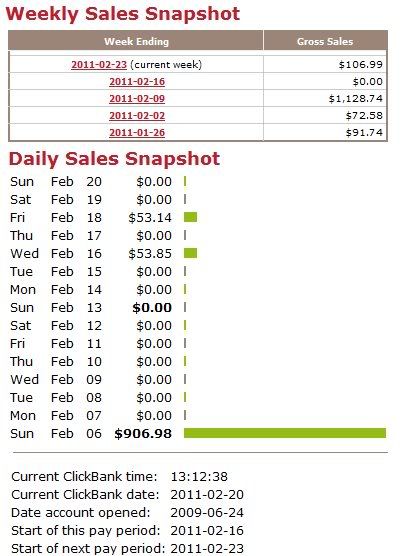Click the Gross Sales column header

point(325,41)
